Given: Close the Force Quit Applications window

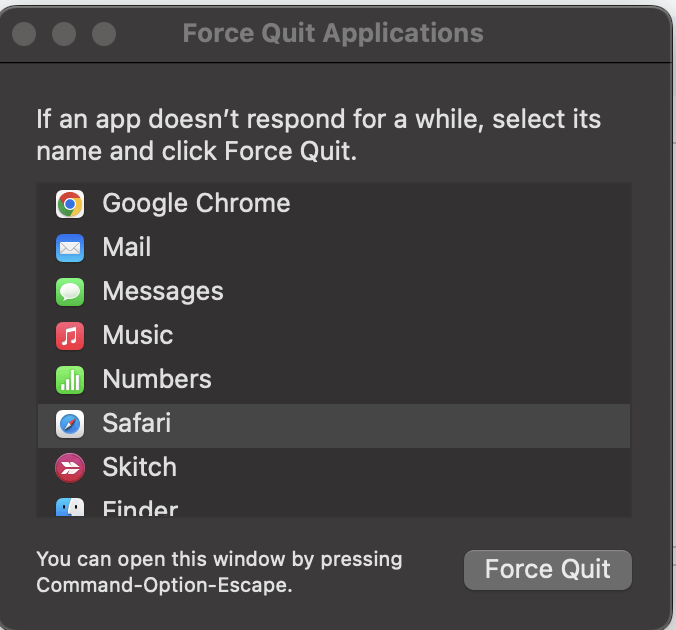Looking at the screenshot, I should (x=25, y=34).
